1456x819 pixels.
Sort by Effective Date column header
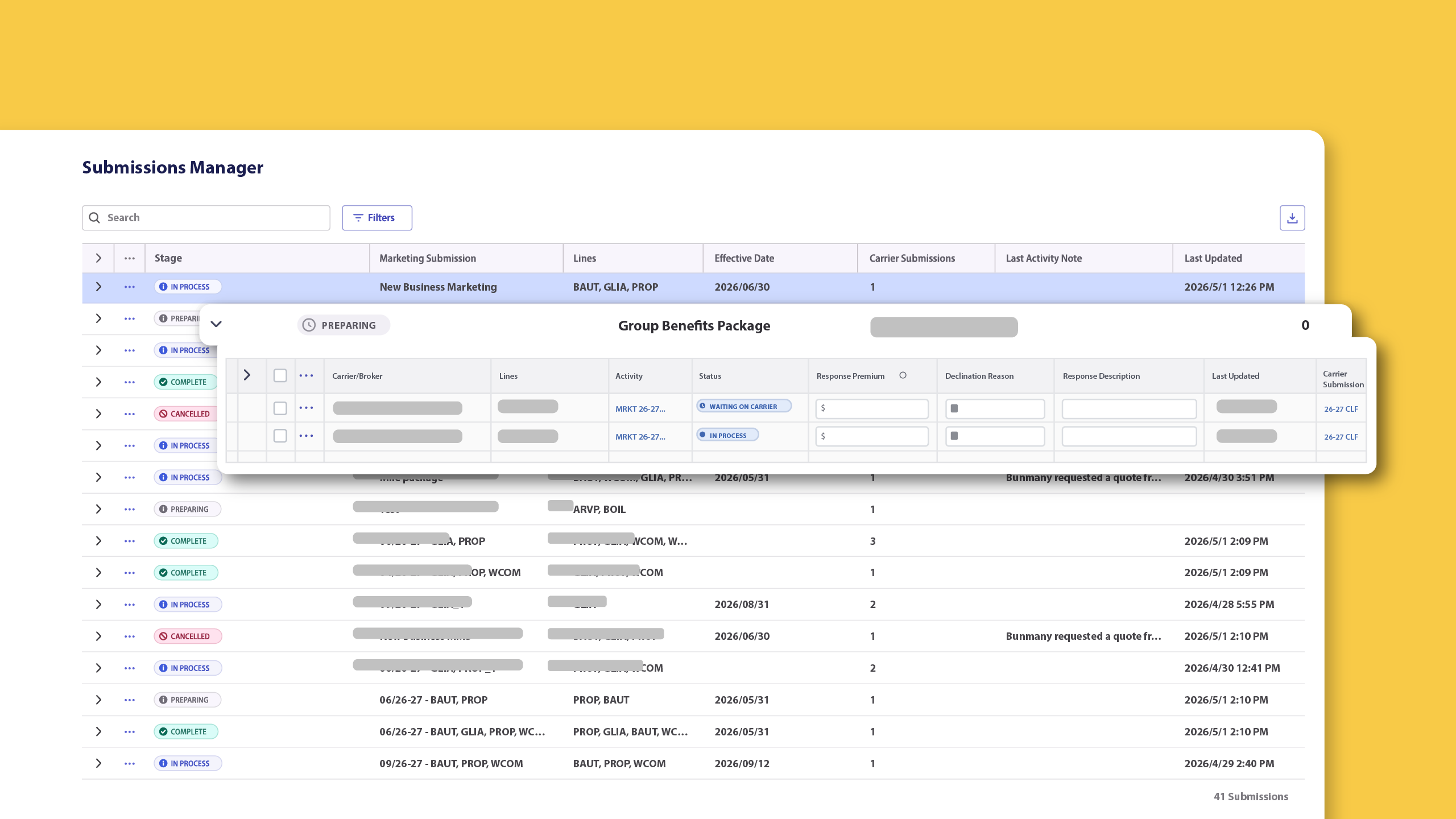(x=744, y=258)
